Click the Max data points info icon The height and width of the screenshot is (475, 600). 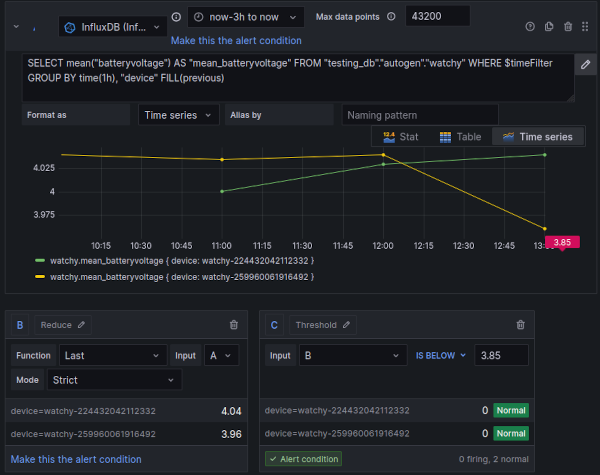(389, 17)
